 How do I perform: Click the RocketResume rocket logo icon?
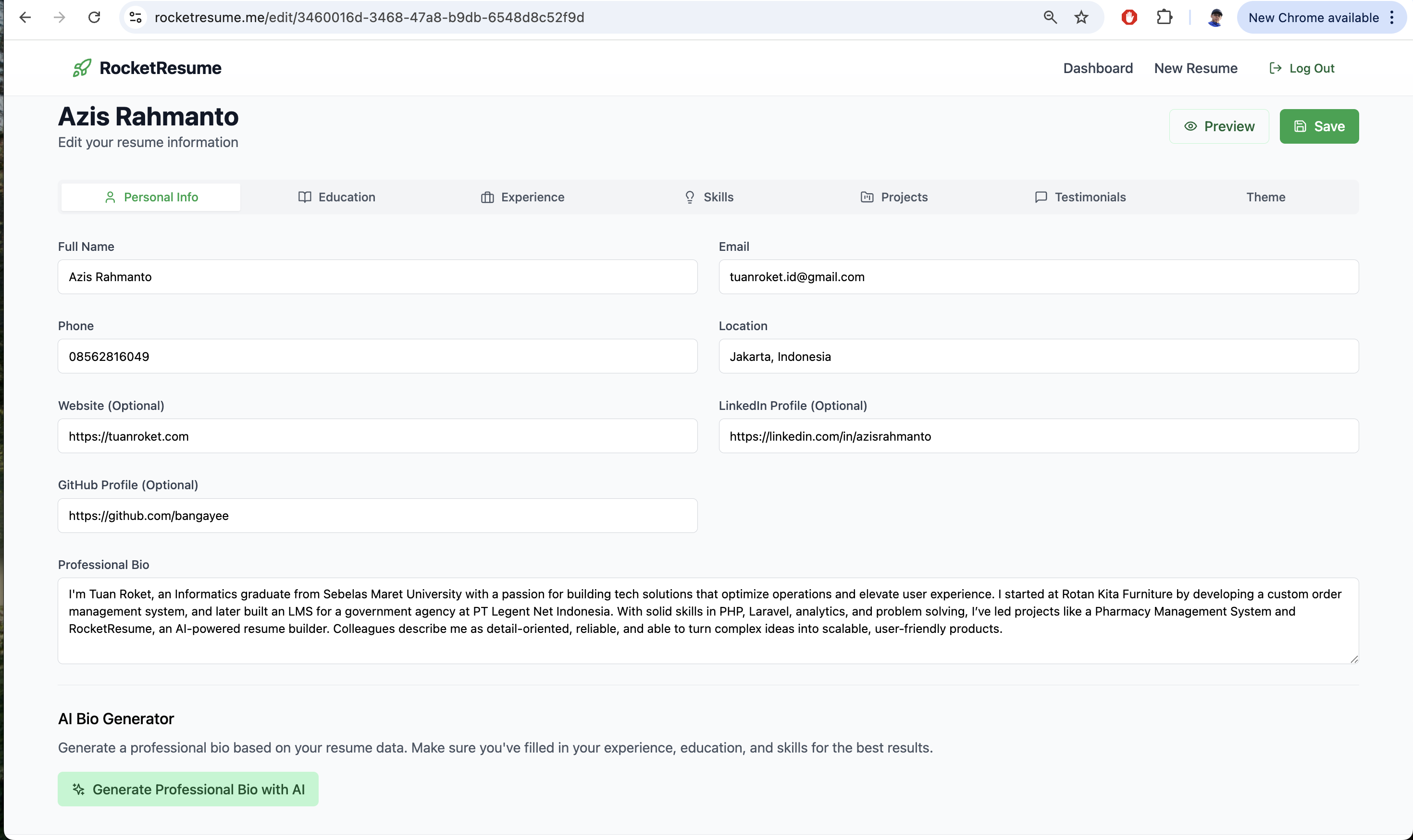[x=82, y=68]
